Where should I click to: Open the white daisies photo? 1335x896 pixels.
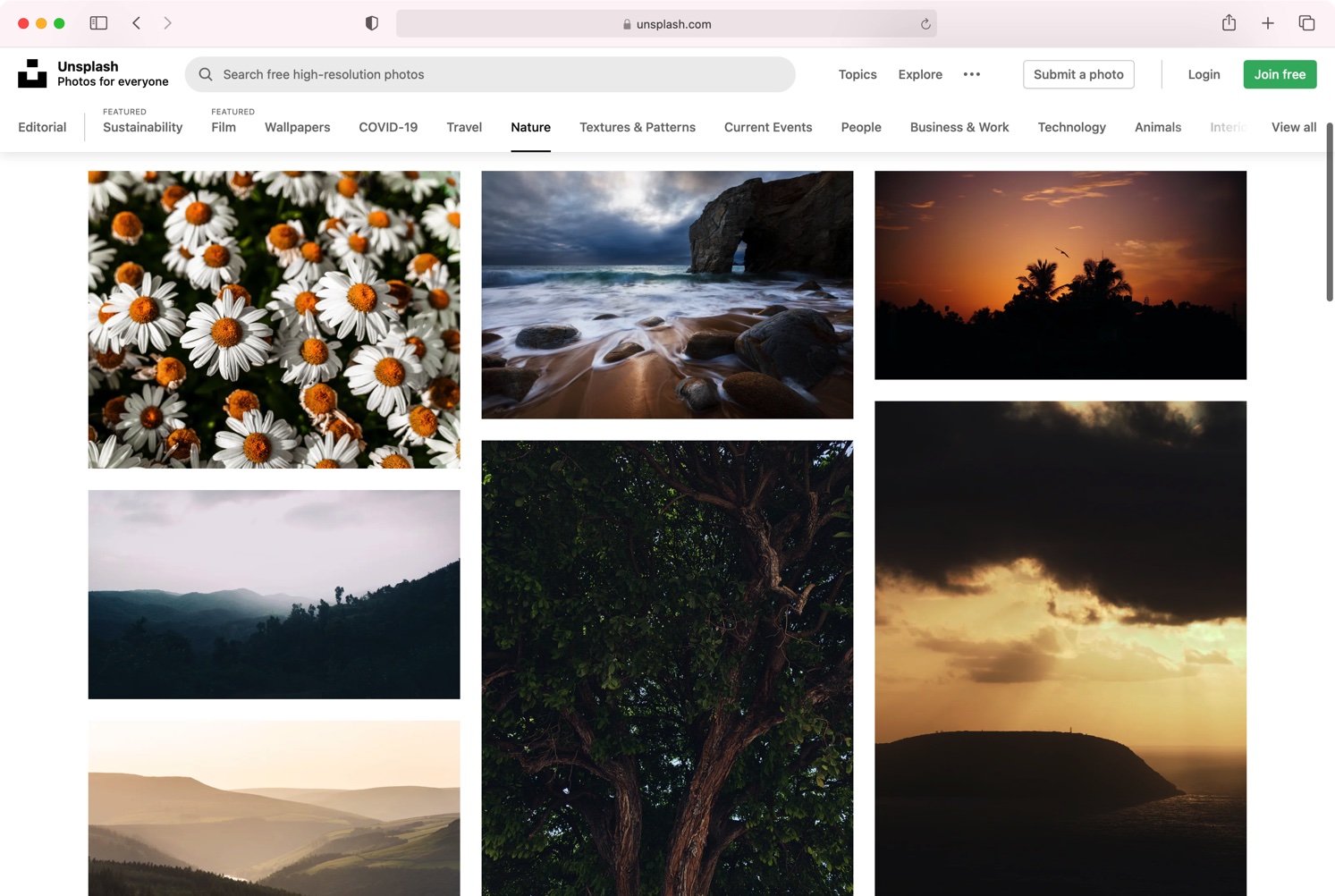pos(274,319)
